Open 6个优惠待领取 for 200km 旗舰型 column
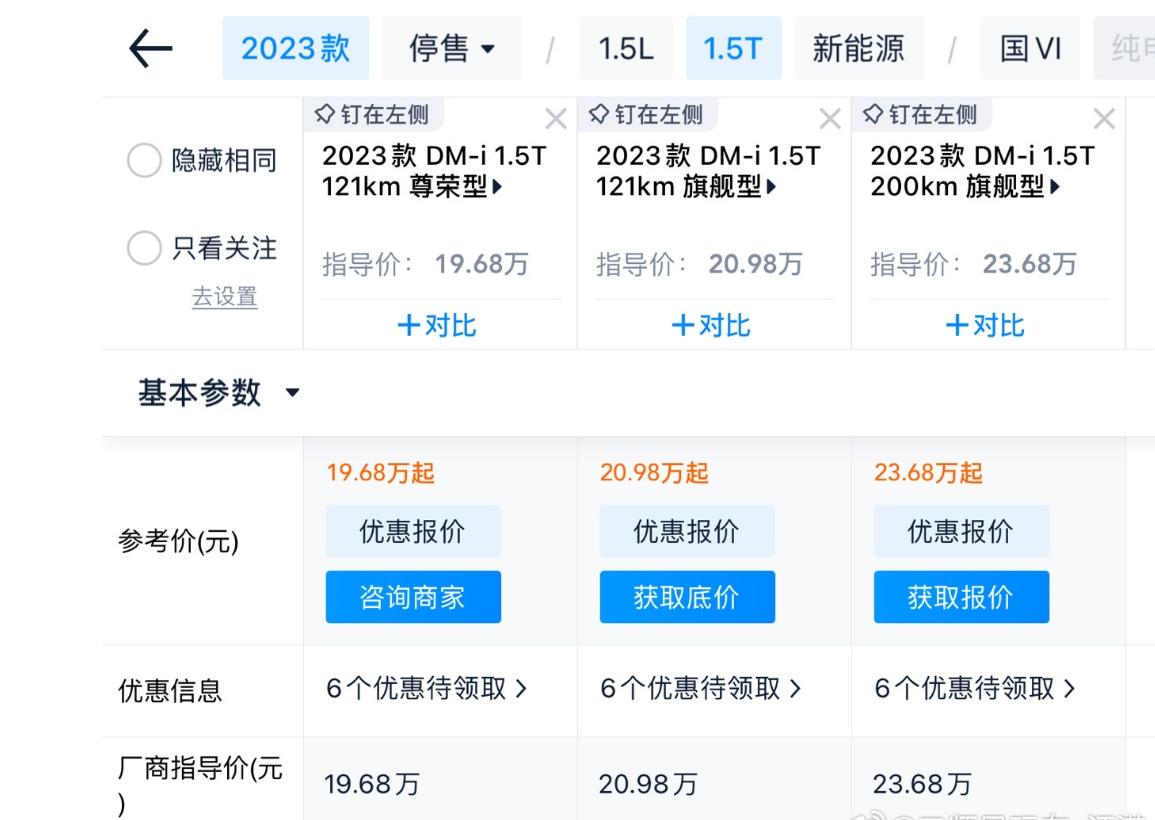 coord(975,689)
